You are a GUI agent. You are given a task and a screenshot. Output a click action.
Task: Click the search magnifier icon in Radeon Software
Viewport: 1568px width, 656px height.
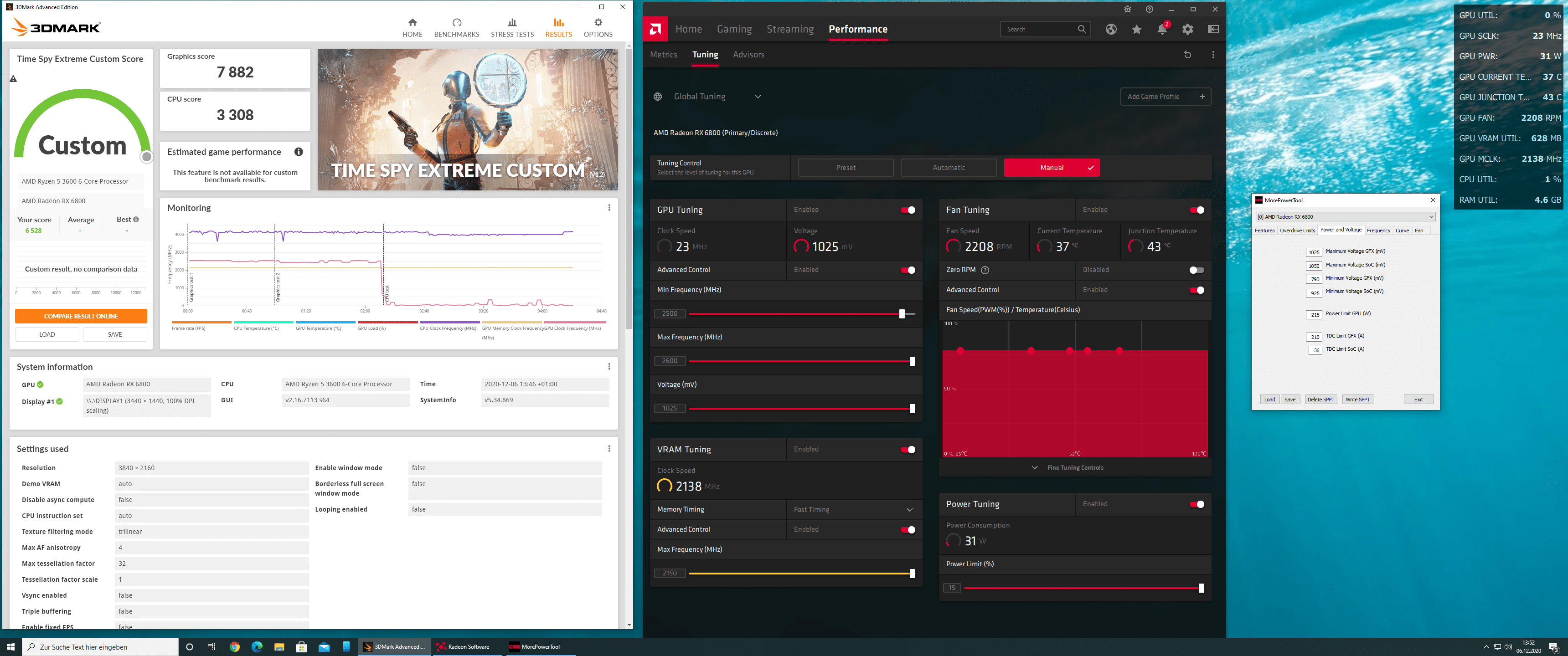tap(1081, 29)
